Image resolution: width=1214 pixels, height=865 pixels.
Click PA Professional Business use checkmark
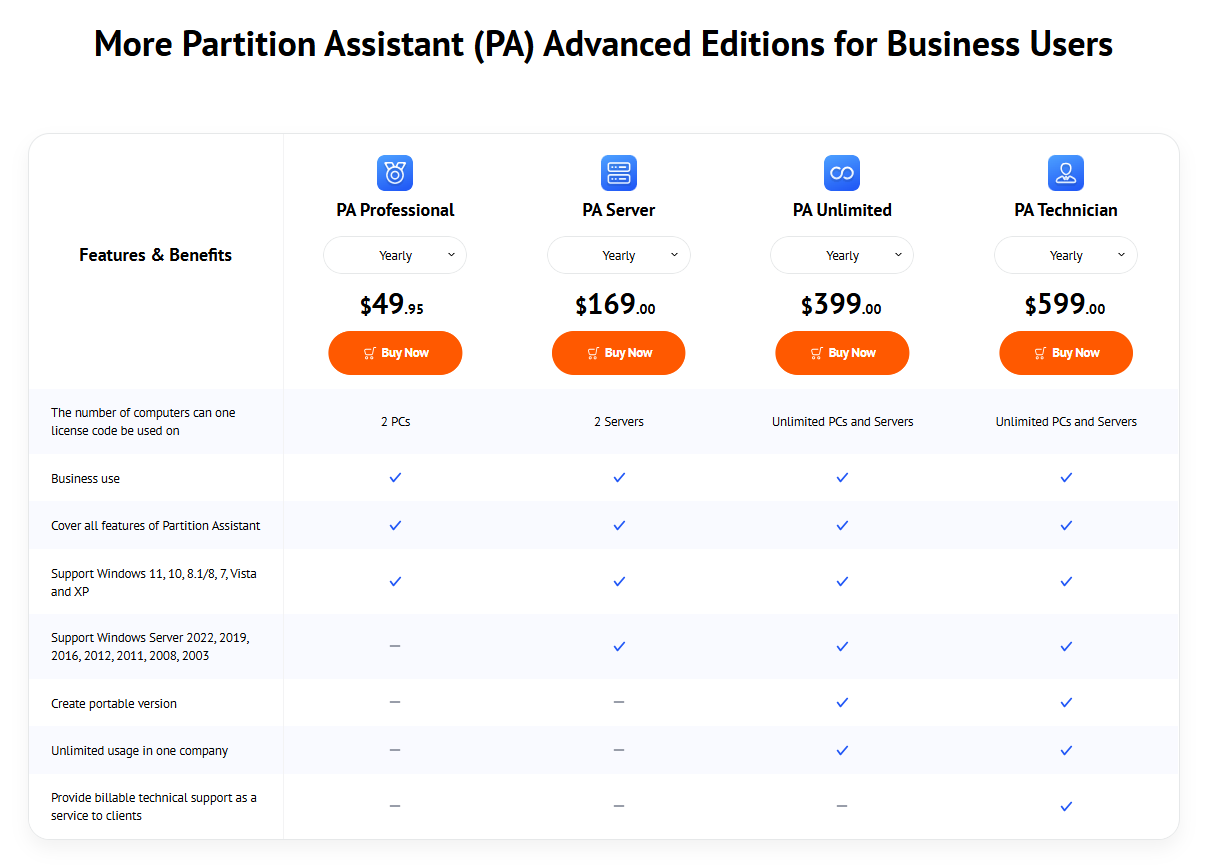pyautogui.click(x=395, y=478)
